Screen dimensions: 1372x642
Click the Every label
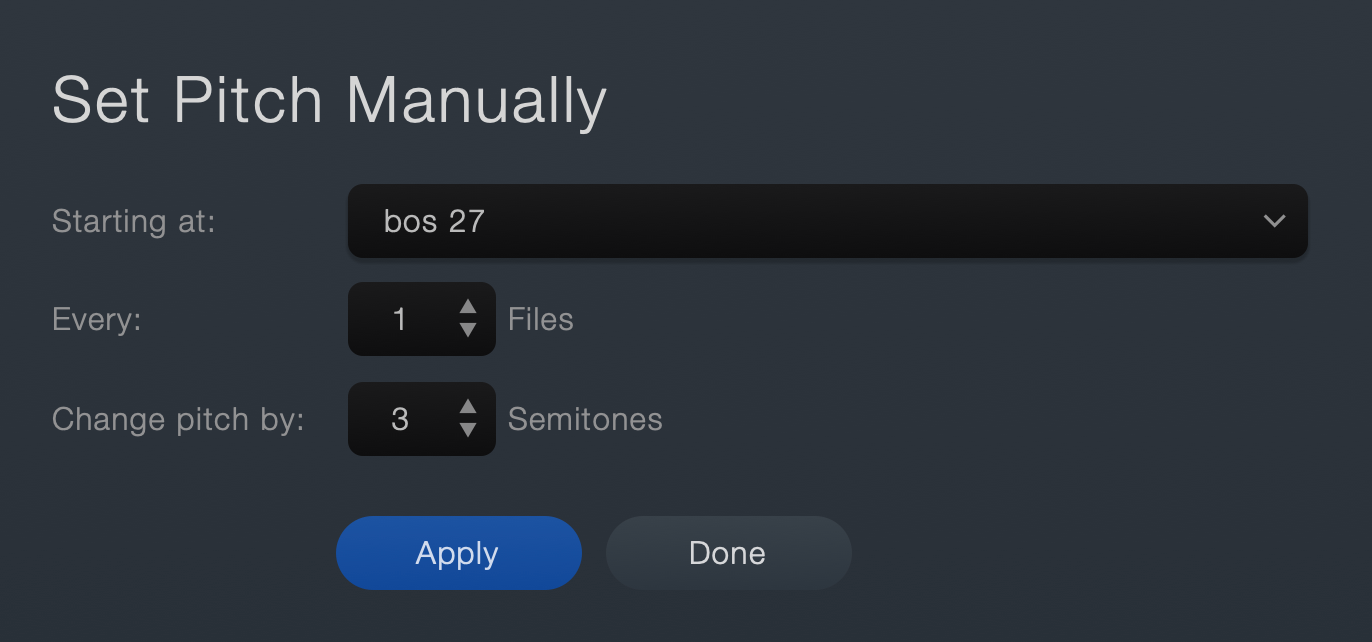click(x=97, y=320)
